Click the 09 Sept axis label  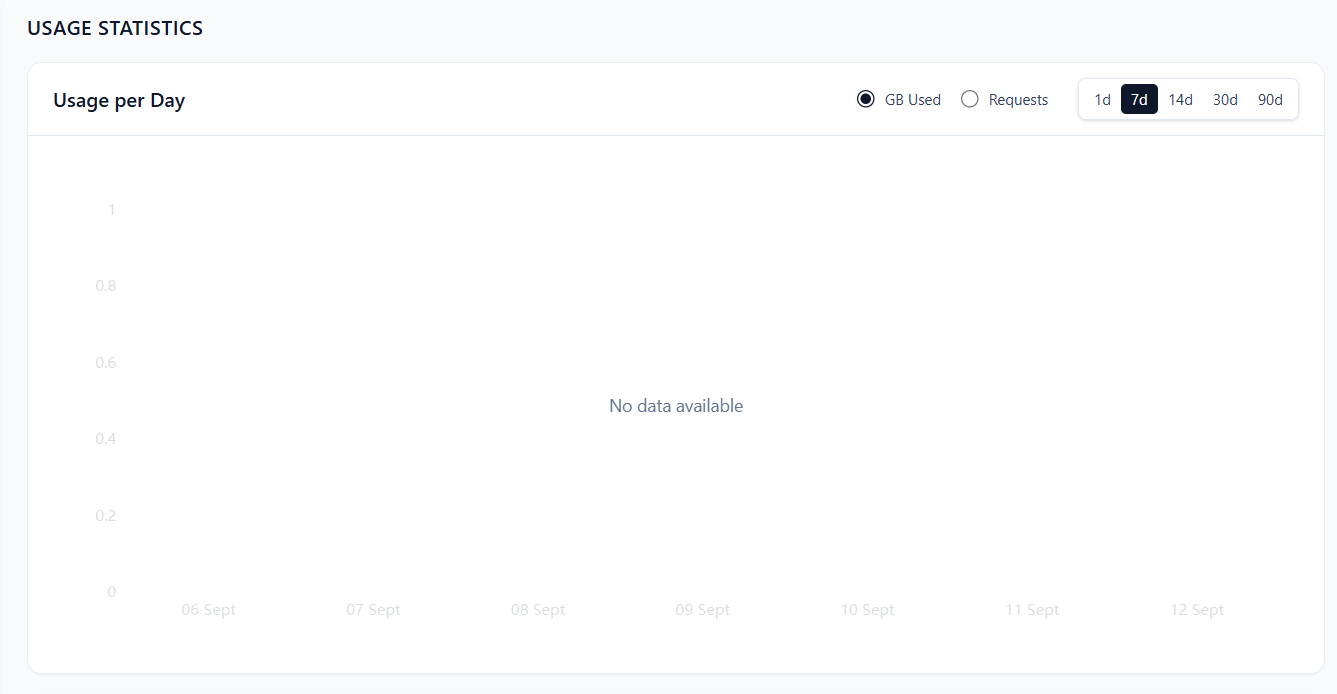tap(703, 609)
